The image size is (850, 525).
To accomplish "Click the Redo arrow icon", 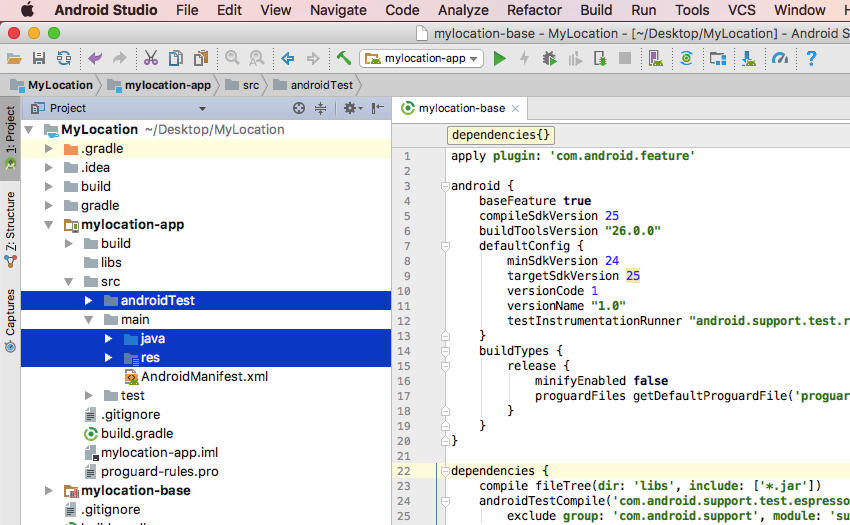I will tap(119, 59).
